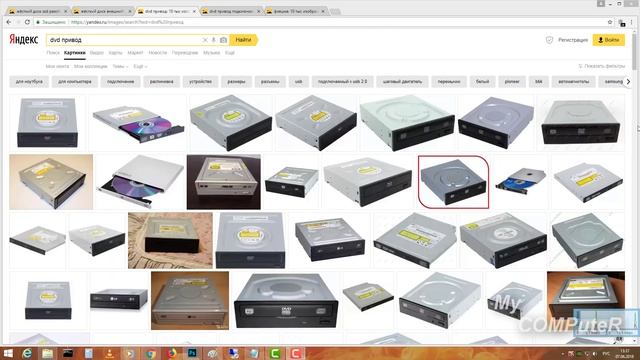
Task: Switch to the 'флешка' browser tab
Action: click(296, 11)
